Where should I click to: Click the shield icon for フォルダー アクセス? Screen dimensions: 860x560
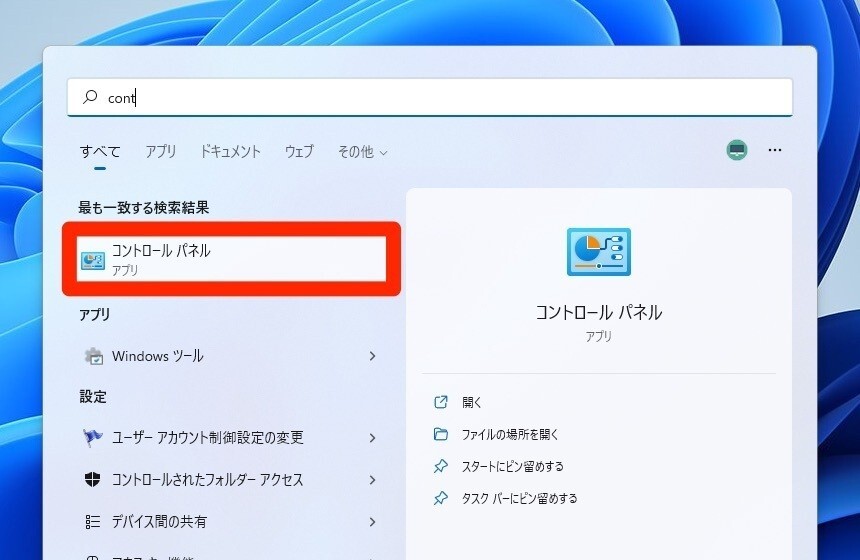[x=93, y=479]
